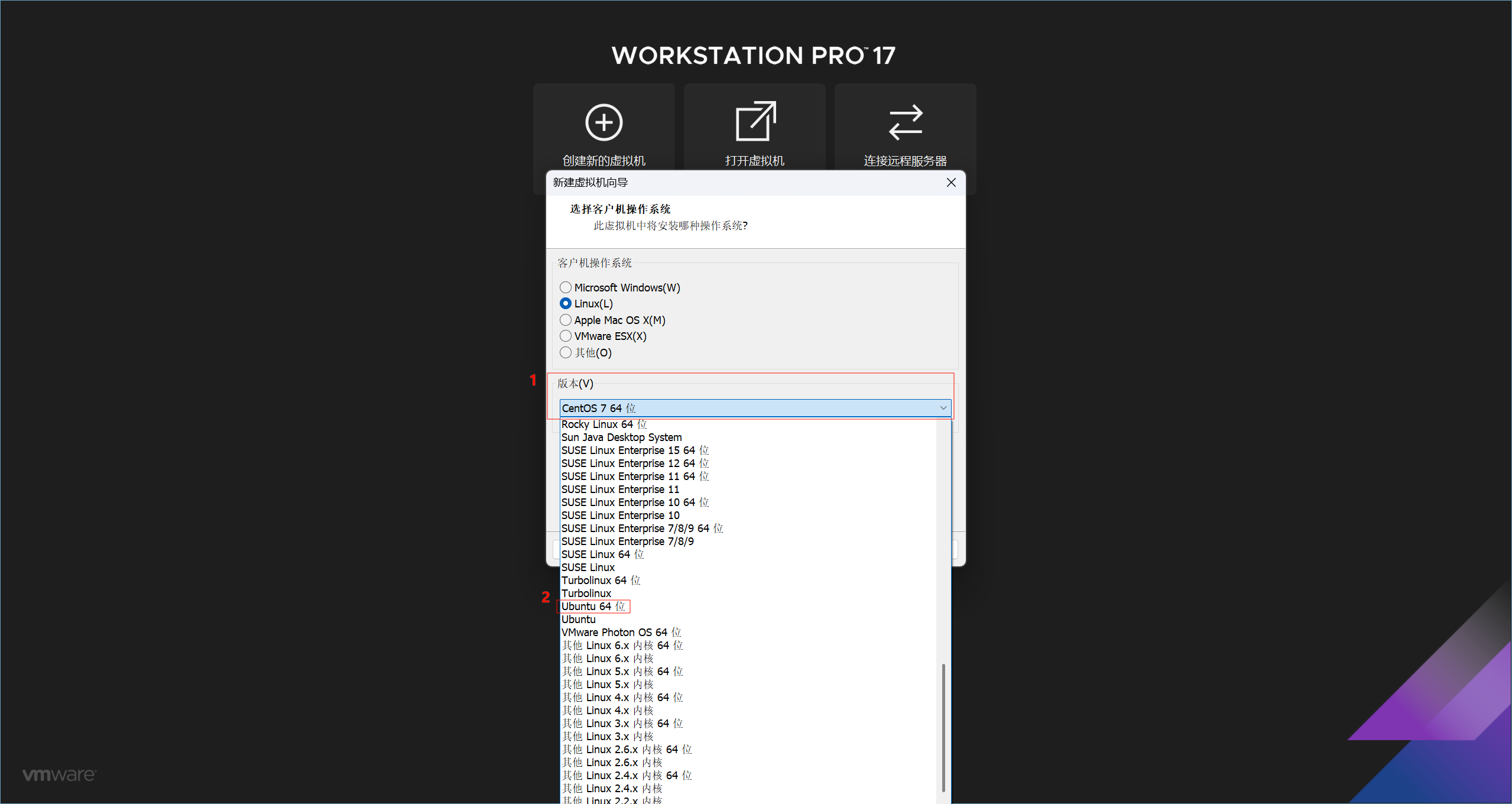The width and height of the screenshot is (1512, 804).
Task: Choose Turbolinux 64 位 option
Action: coord(748,581)
